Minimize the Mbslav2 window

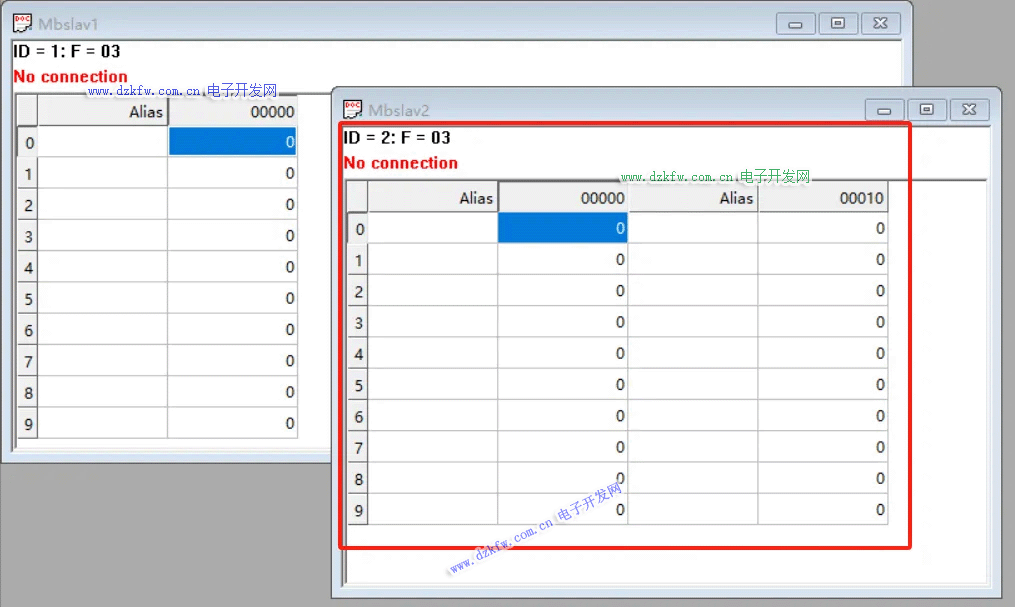pyautogui.click(x=884, y=110)
